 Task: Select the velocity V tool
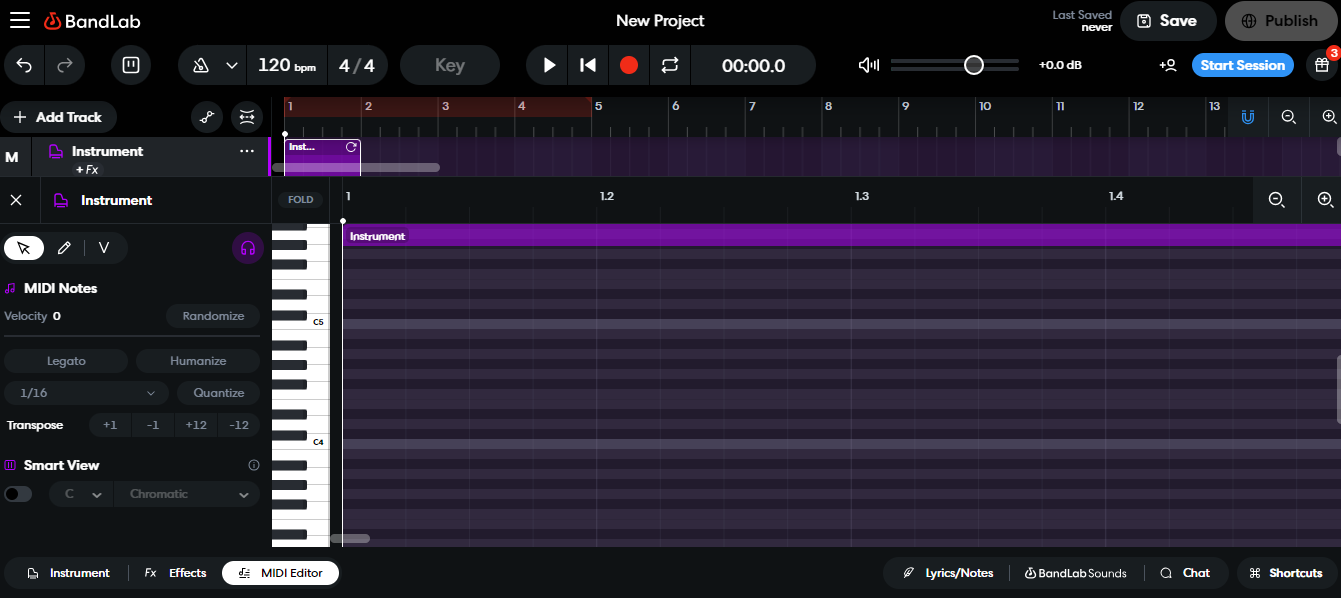click(103, 248)
